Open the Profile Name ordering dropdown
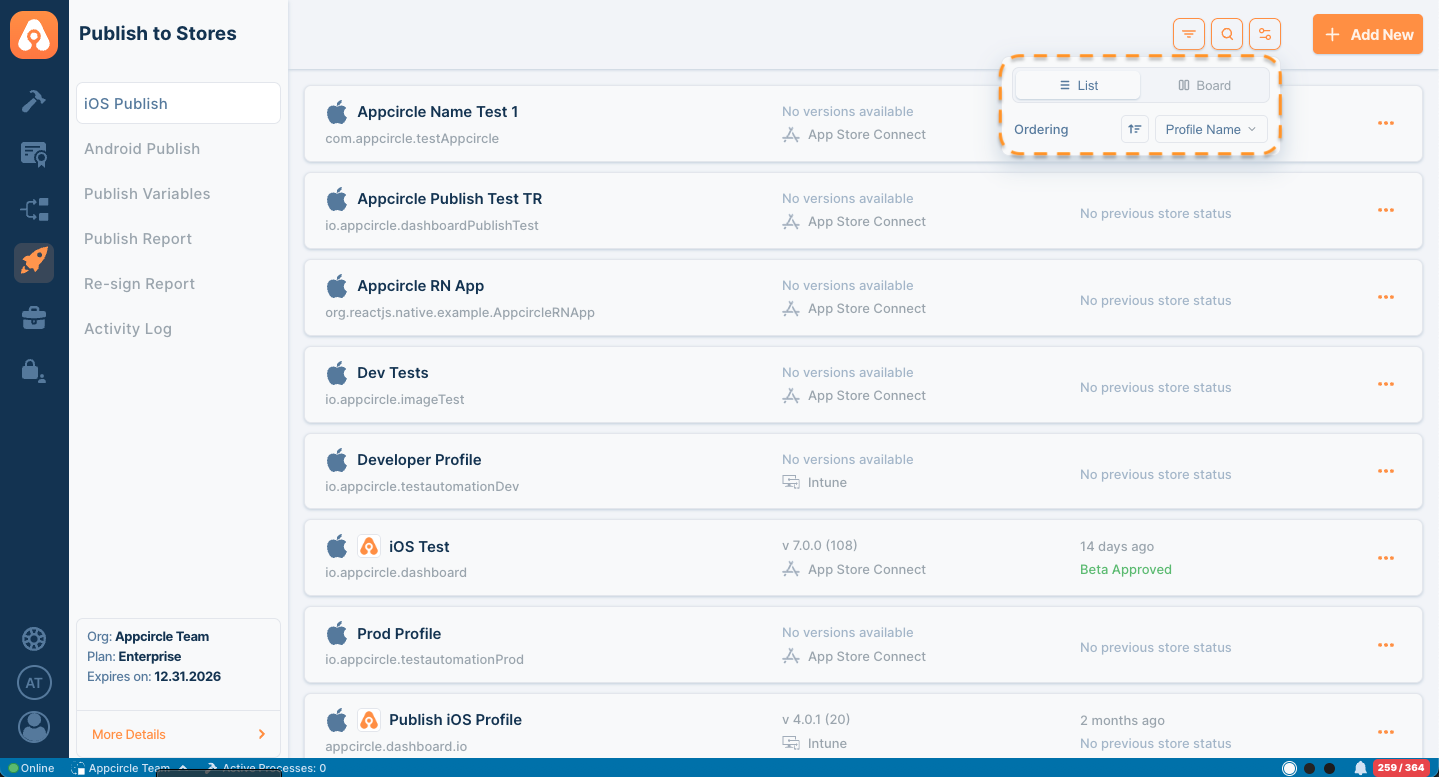This screenshot has height=777, width=1439. 1211,129
